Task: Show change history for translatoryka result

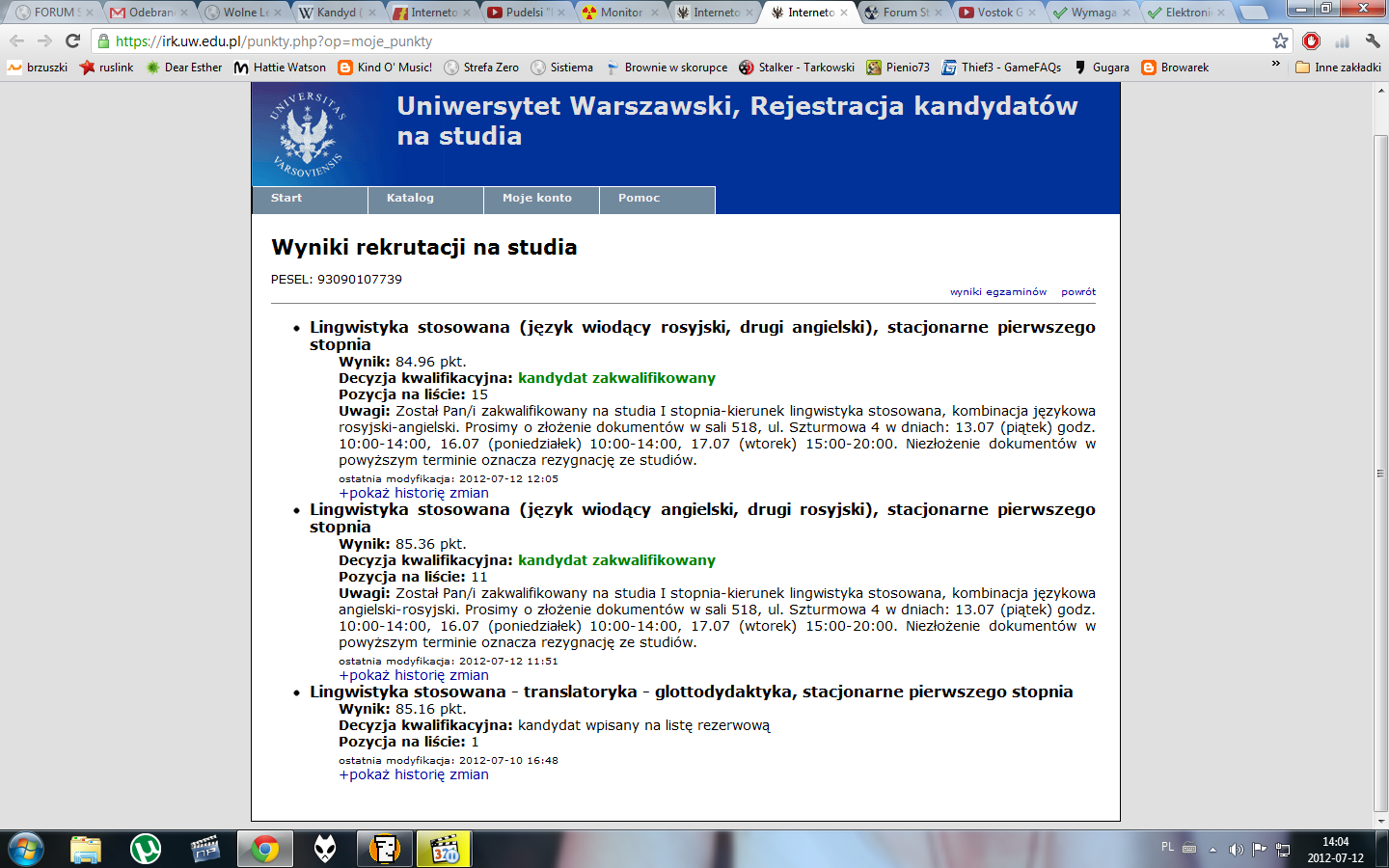Action: (414, 774)
